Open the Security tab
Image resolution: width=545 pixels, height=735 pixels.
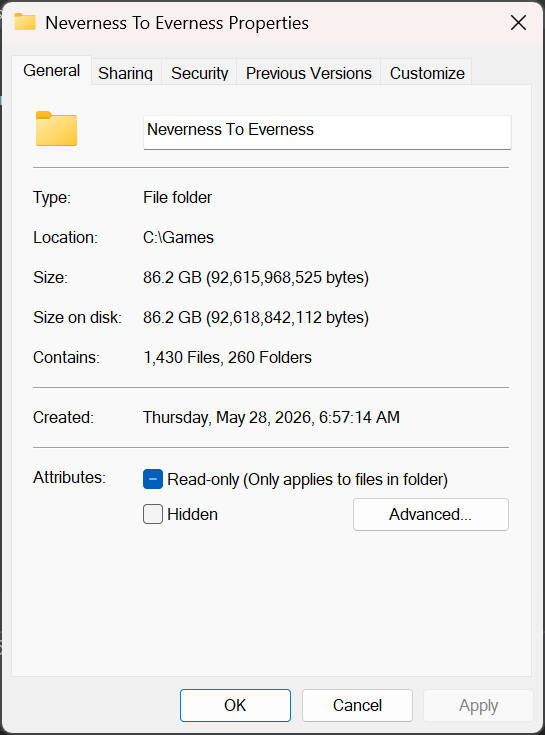click(x=200, y=73)
